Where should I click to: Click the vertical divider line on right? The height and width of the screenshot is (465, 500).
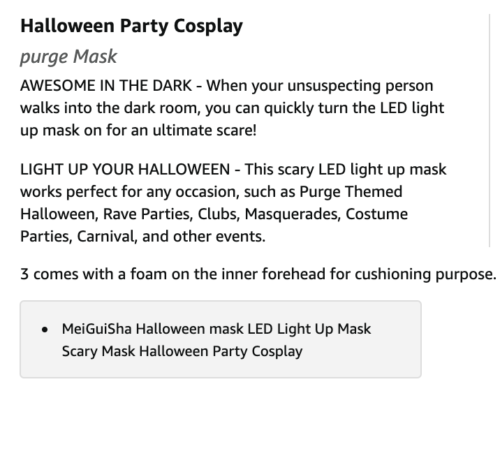(x=489, y=130)
